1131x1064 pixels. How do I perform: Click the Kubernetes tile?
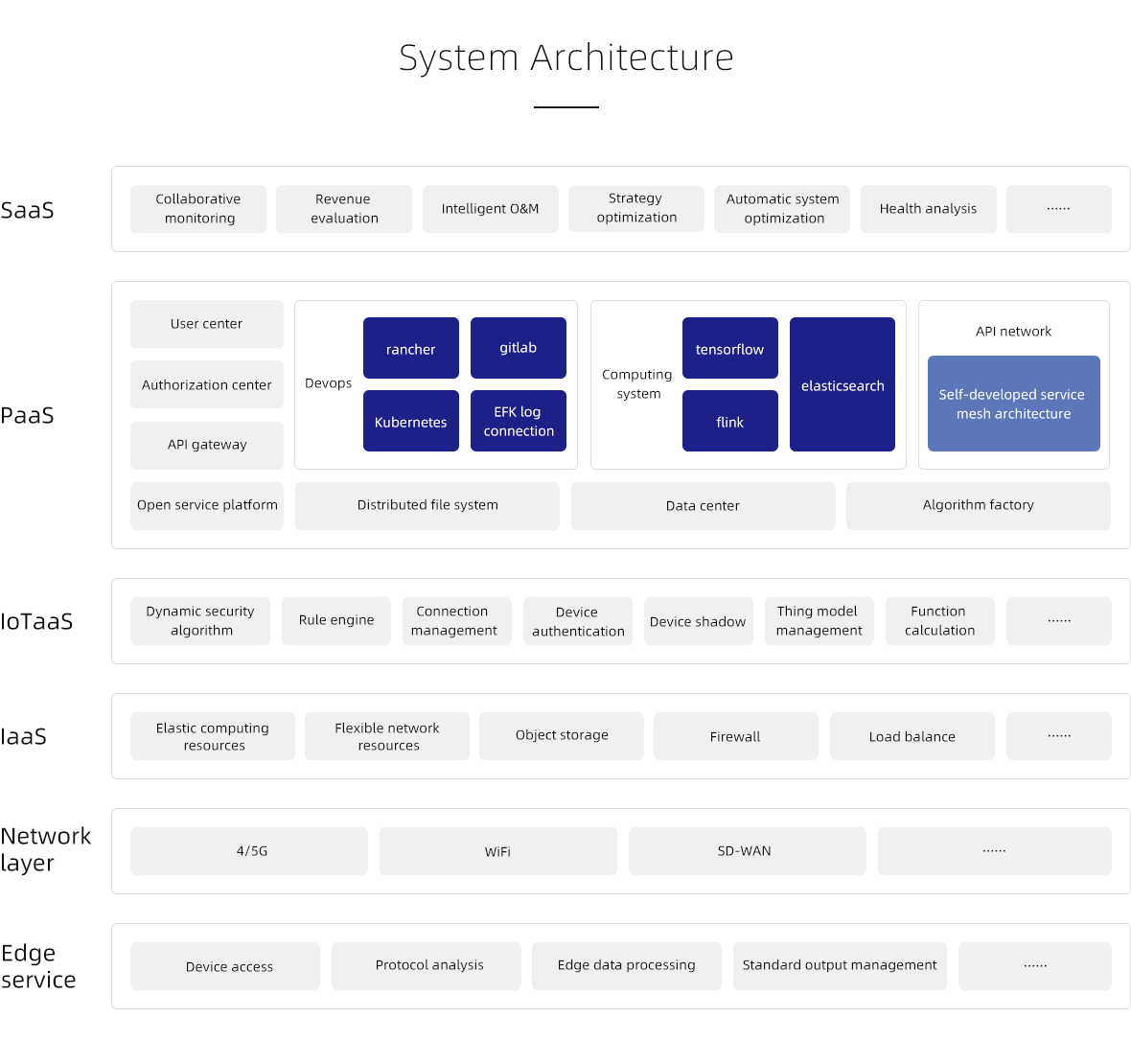(410, 421)
